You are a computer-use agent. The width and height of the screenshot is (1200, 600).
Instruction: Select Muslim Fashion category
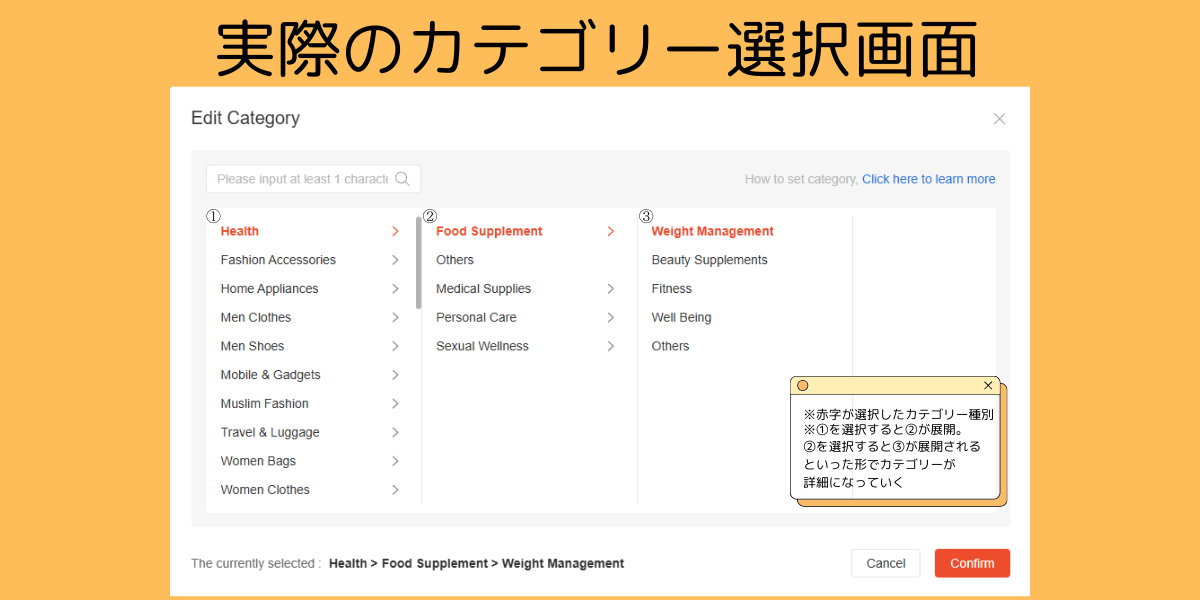(265, 404)
